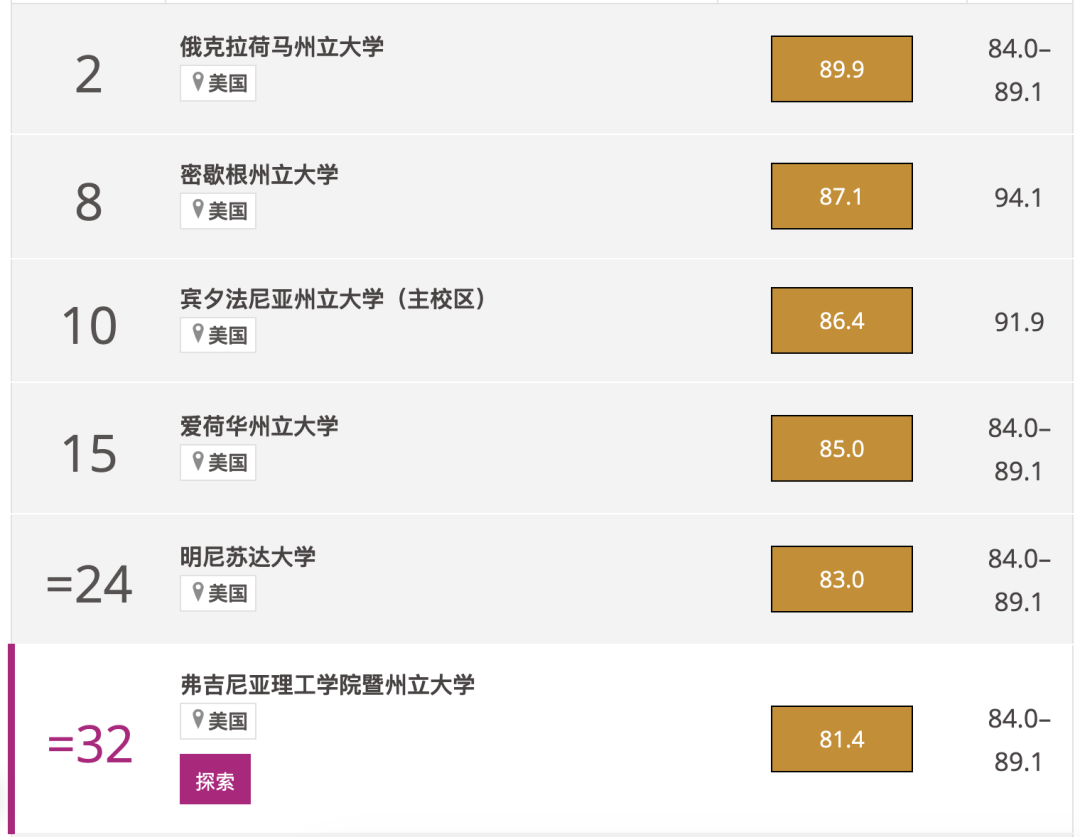Click the 美国 tag under 明尼苏达大学
The height and width of the screenshot is (837, 1080).
(x=218, y=593)
